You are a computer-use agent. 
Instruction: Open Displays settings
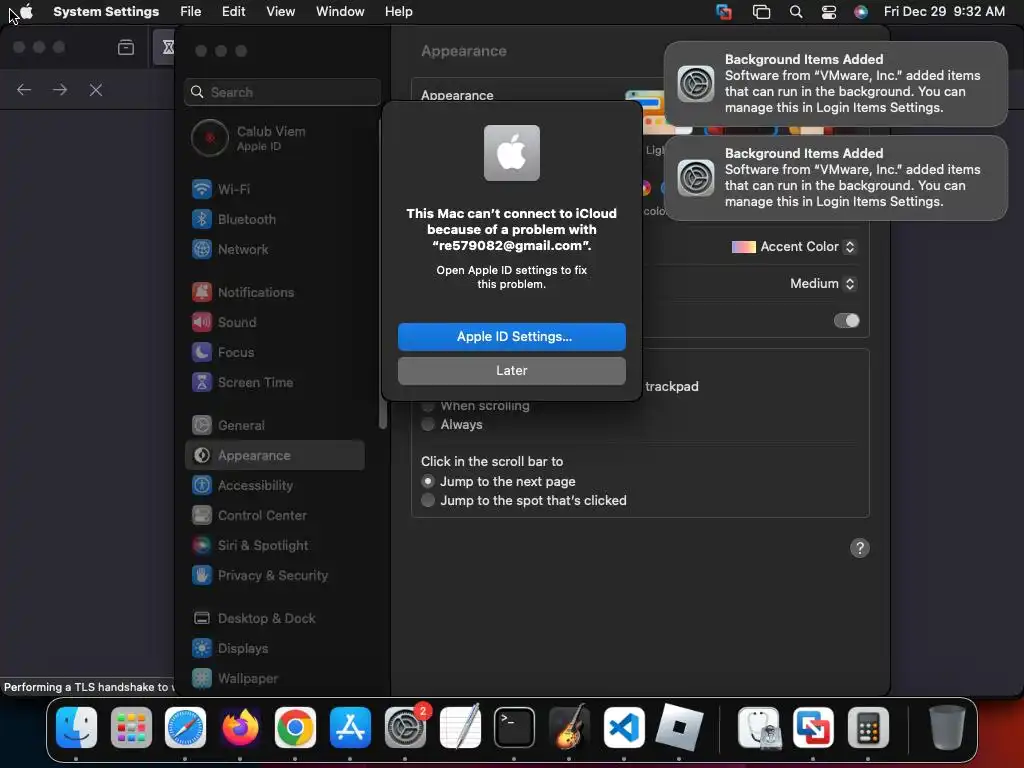tap(274, 649)
